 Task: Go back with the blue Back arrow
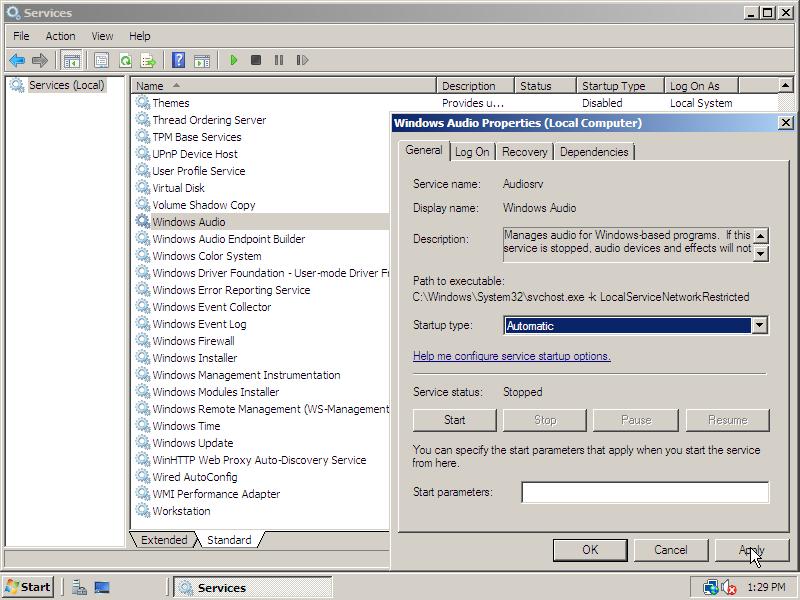pyautogui.click(x=17, y=60)
